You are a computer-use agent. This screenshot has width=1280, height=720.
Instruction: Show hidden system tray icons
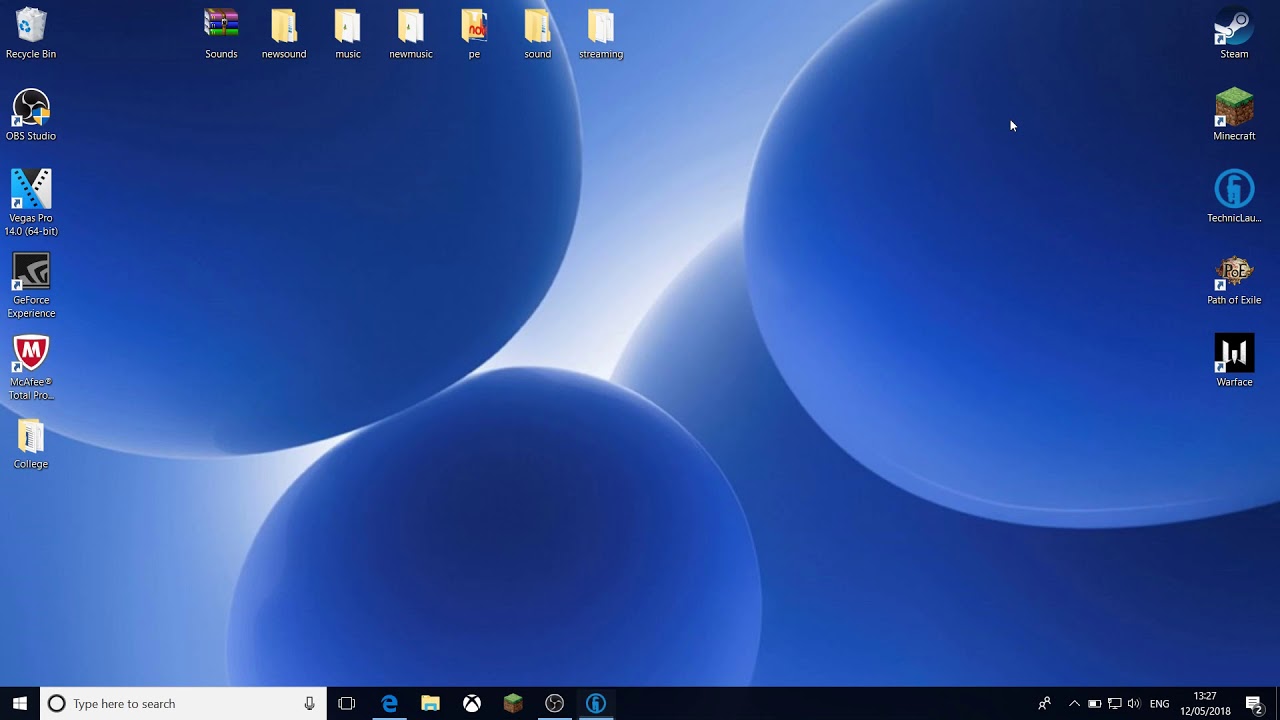(1075, 704)
